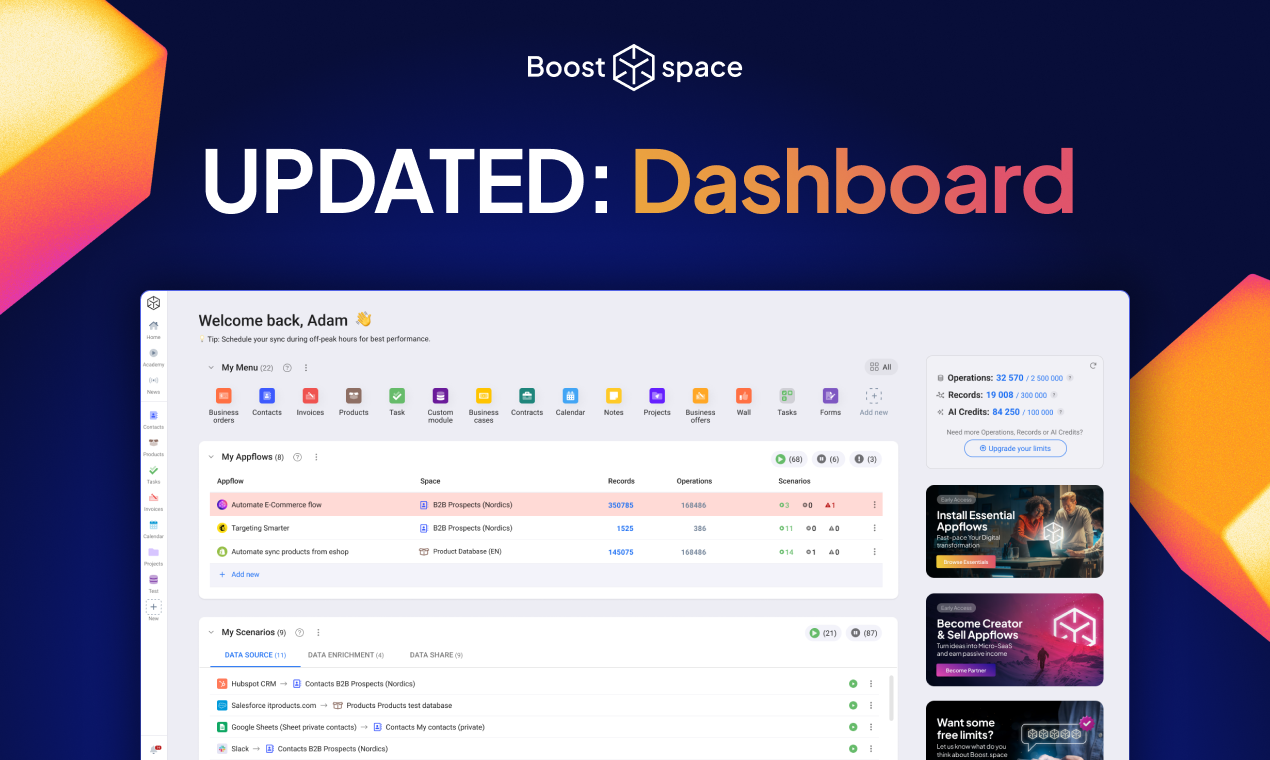
Task: Open Task module in My Menu
Action: click(x=397, y=401)
